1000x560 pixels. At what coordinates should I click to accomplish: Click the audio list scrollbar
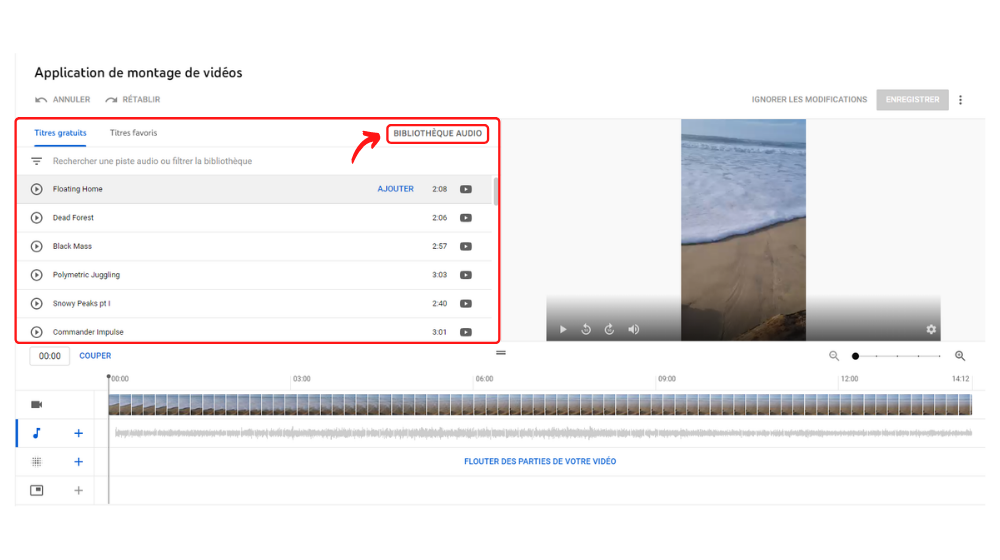(x=496, y=191)
